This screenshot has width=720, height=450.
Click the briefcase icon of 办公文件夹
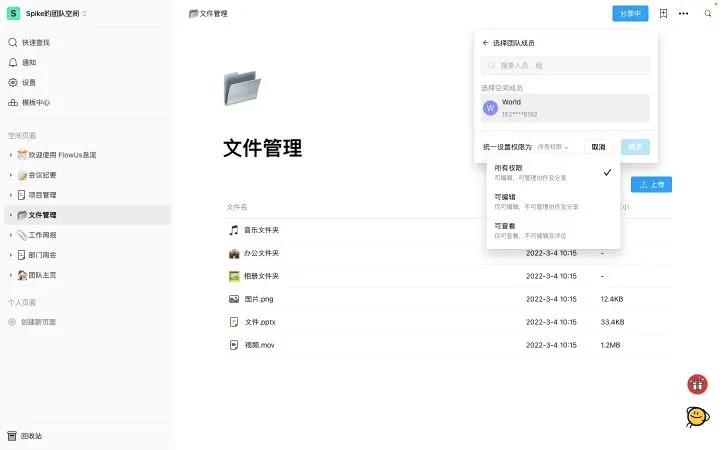click(234, 253)
